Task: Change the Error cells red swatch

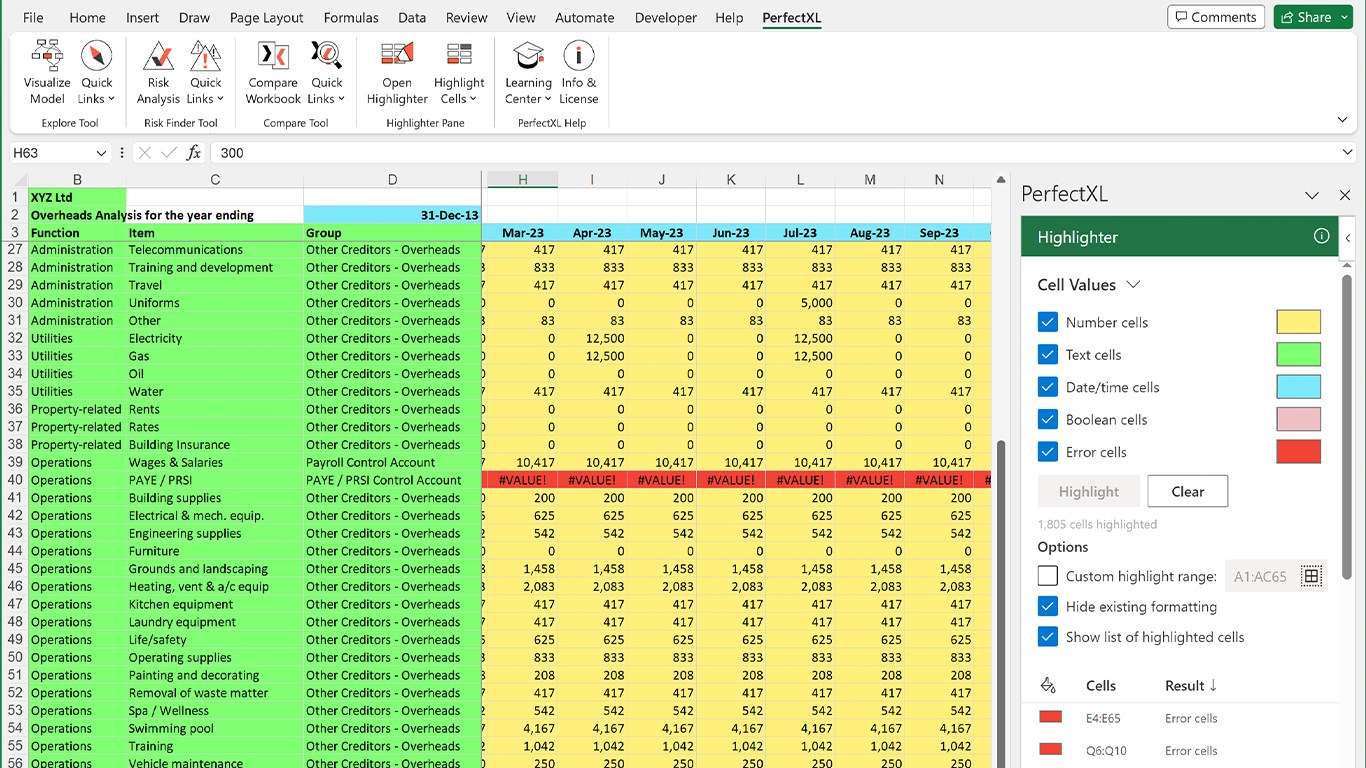Action: [1299, 451]
